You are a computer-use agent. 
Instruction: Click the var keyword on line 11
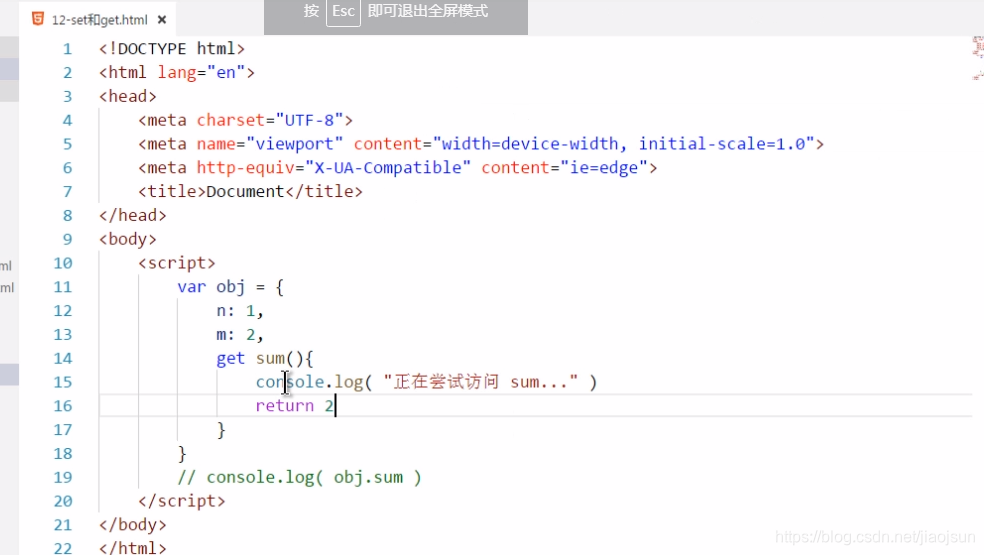pyautogui.click(x=191, y=287)
